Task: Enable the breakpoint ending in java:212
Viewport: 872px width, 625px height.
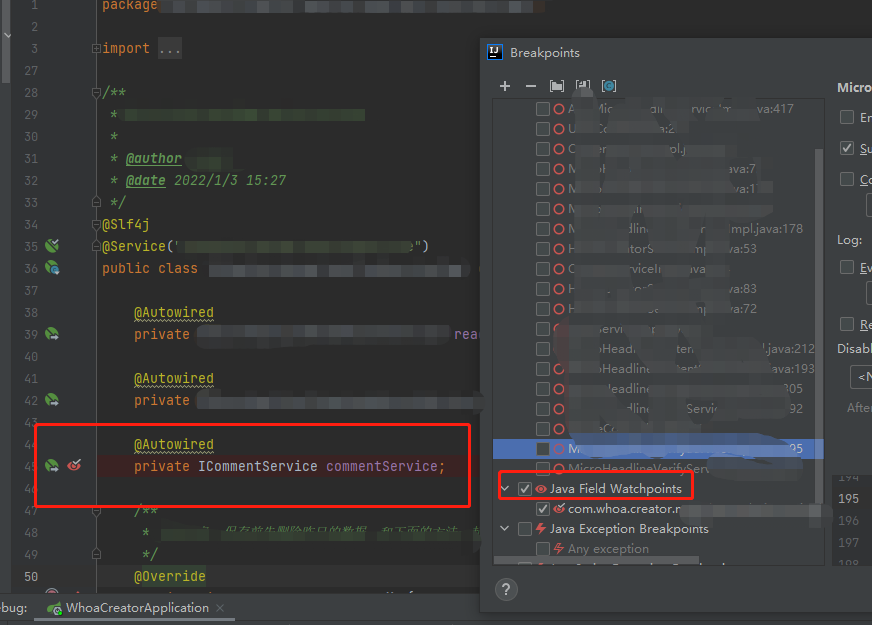Action: [543, 349]
